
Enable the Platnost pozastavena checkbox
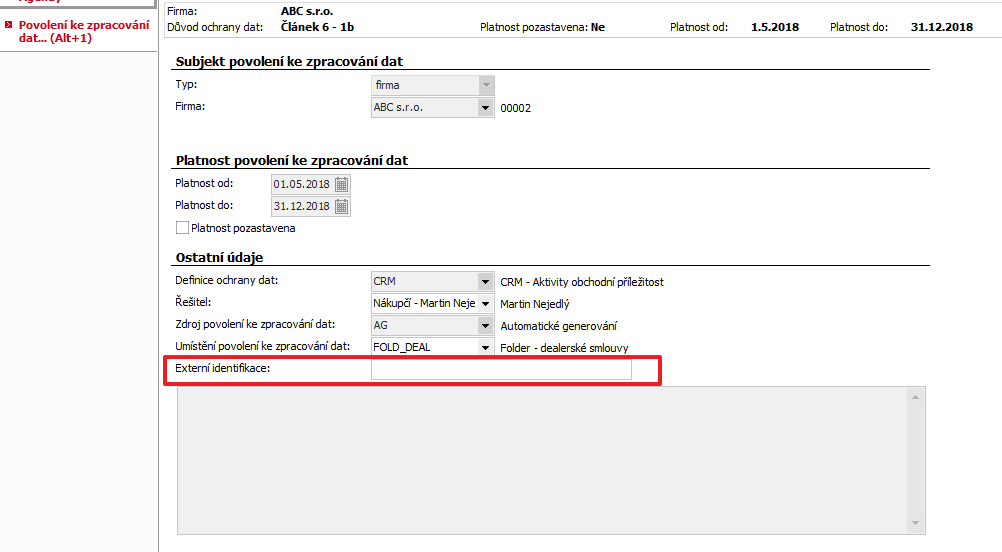[x=182, y=228]
